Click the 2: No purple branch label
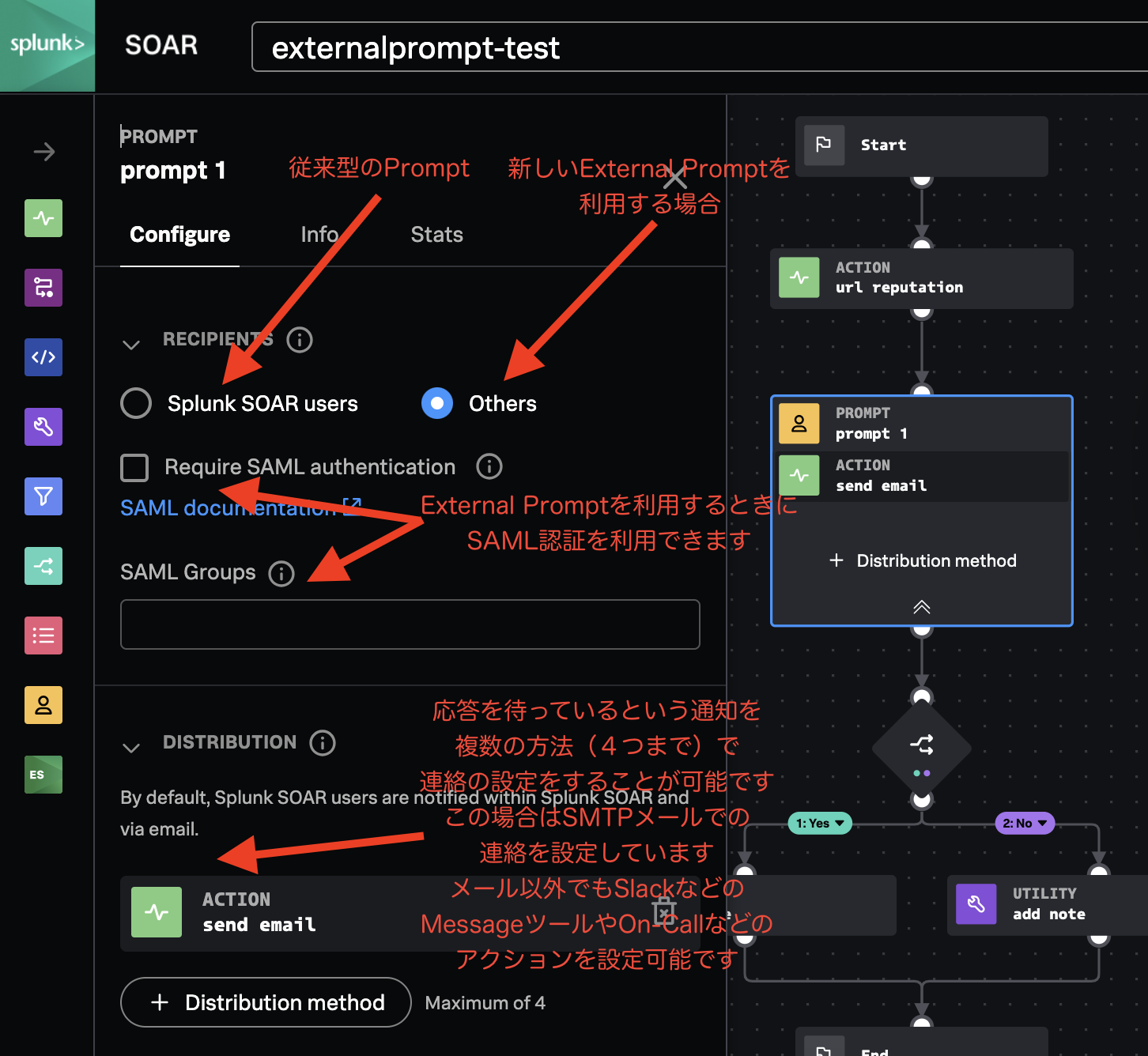 pyautogui.click(x=1024, y=823)
